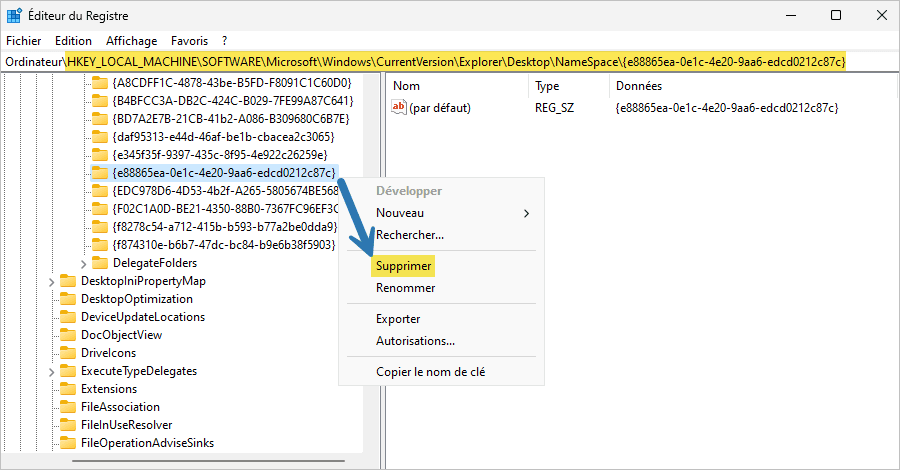Click the DesktopIniPropertyMap folder icon
900x470 pixels.
pyautogui.click(x=68, y=281)
